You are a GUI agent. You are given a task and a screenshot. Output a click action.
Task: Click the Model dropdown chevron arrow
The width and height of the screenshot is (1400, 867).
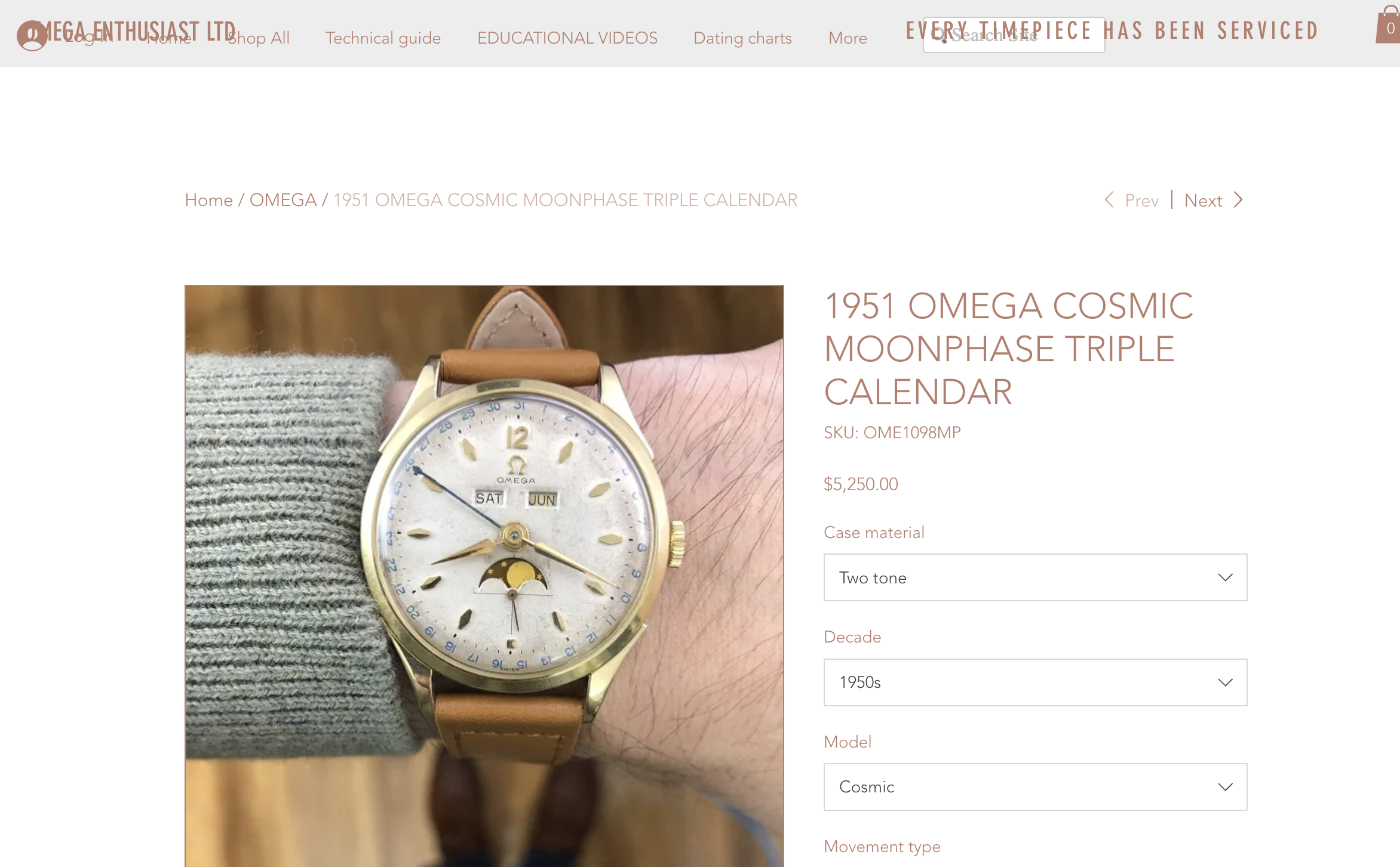pyautogui.click(x=1225, y=787)
